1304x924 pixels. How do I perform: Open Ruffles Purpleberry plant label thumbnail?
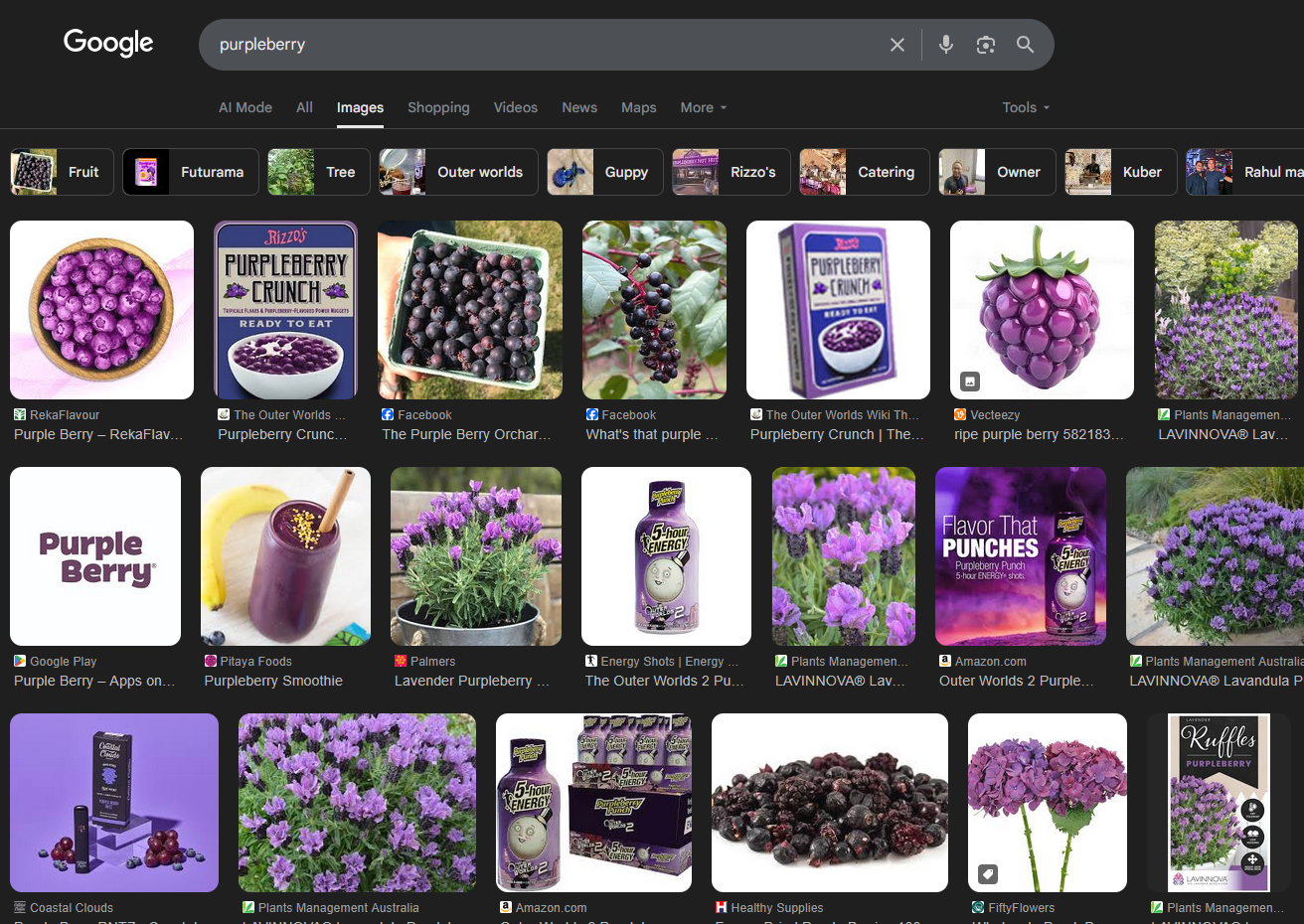click(1219, 803)
